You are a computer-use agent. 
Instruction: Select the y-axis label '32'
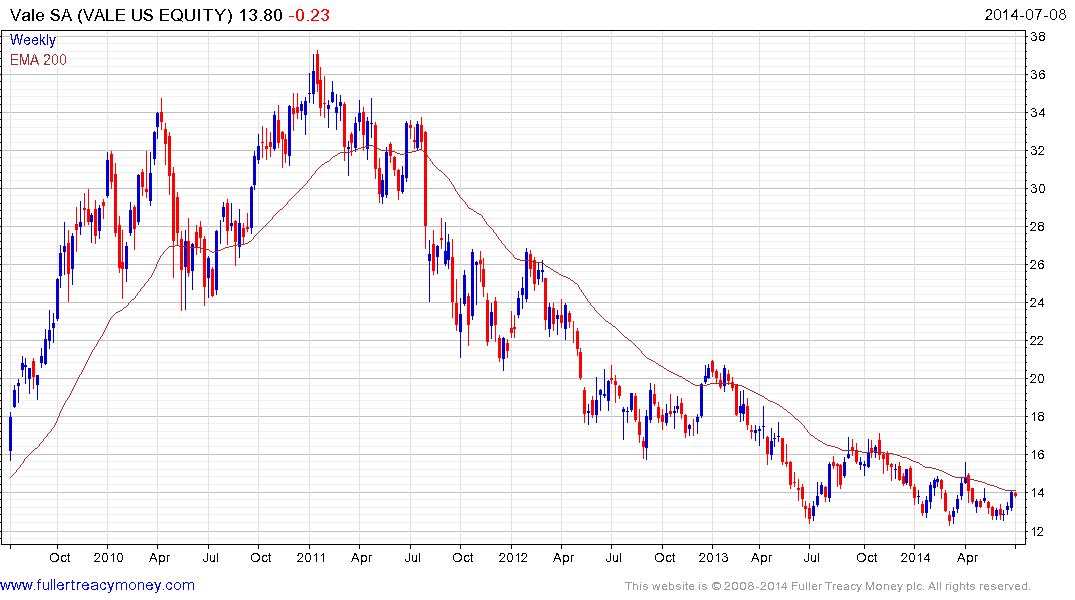[1038, 151]
